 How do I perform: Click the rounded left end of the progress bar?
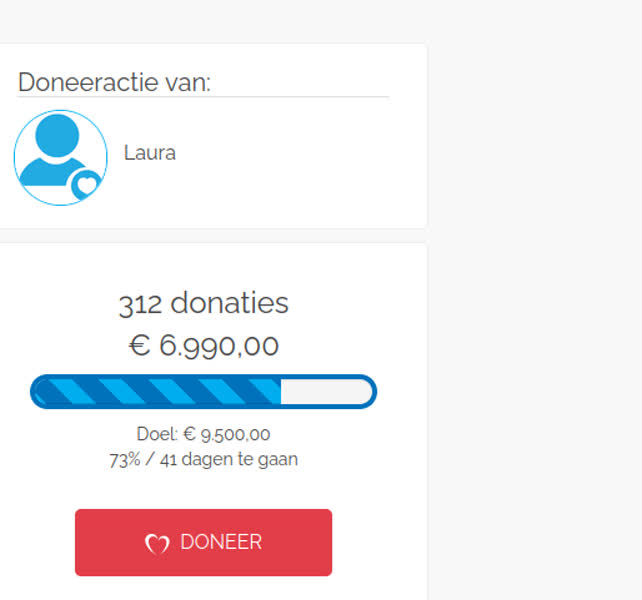[x=39, y=392]
